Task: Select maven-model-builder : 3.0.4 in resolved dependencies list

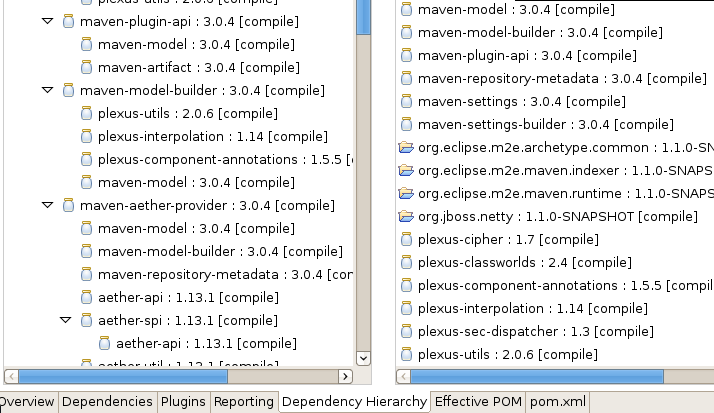Action: click(540, 32)
